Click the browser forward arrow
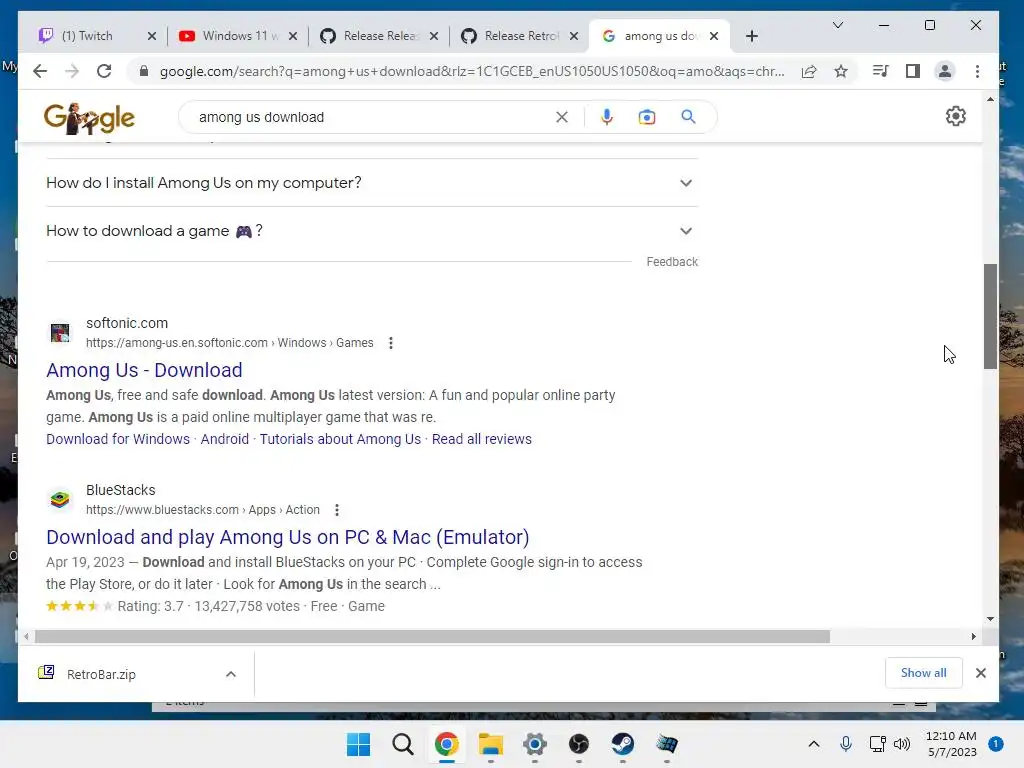Viewport: 1024px width, 768px height. (x=72, y=71)
